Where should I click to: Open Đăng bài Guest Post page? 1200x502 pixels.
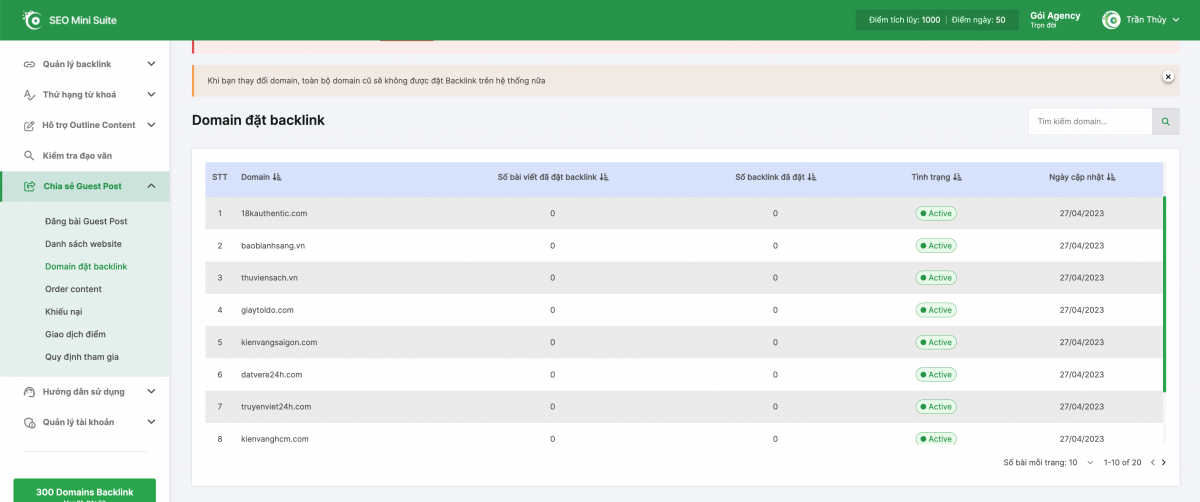[x=86, y=221]
